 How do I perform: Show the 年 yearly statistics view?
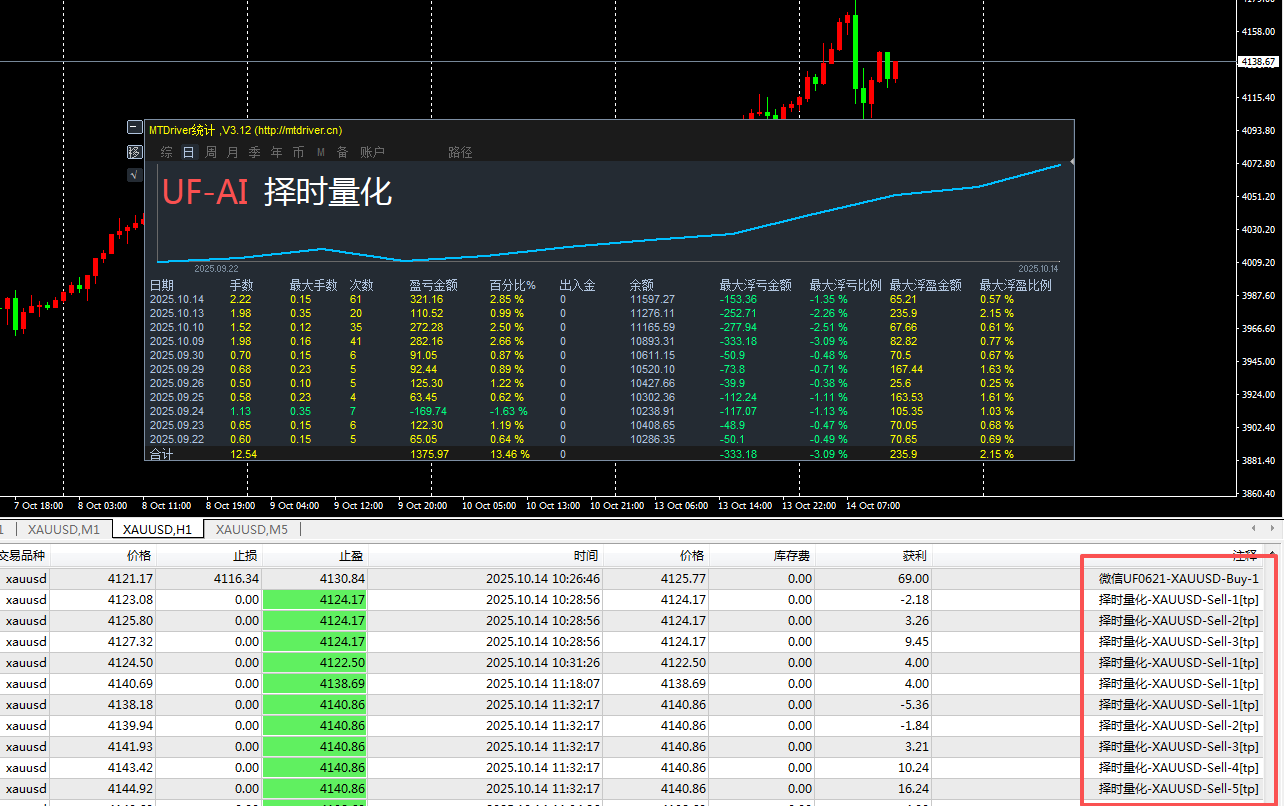[277, 153]
